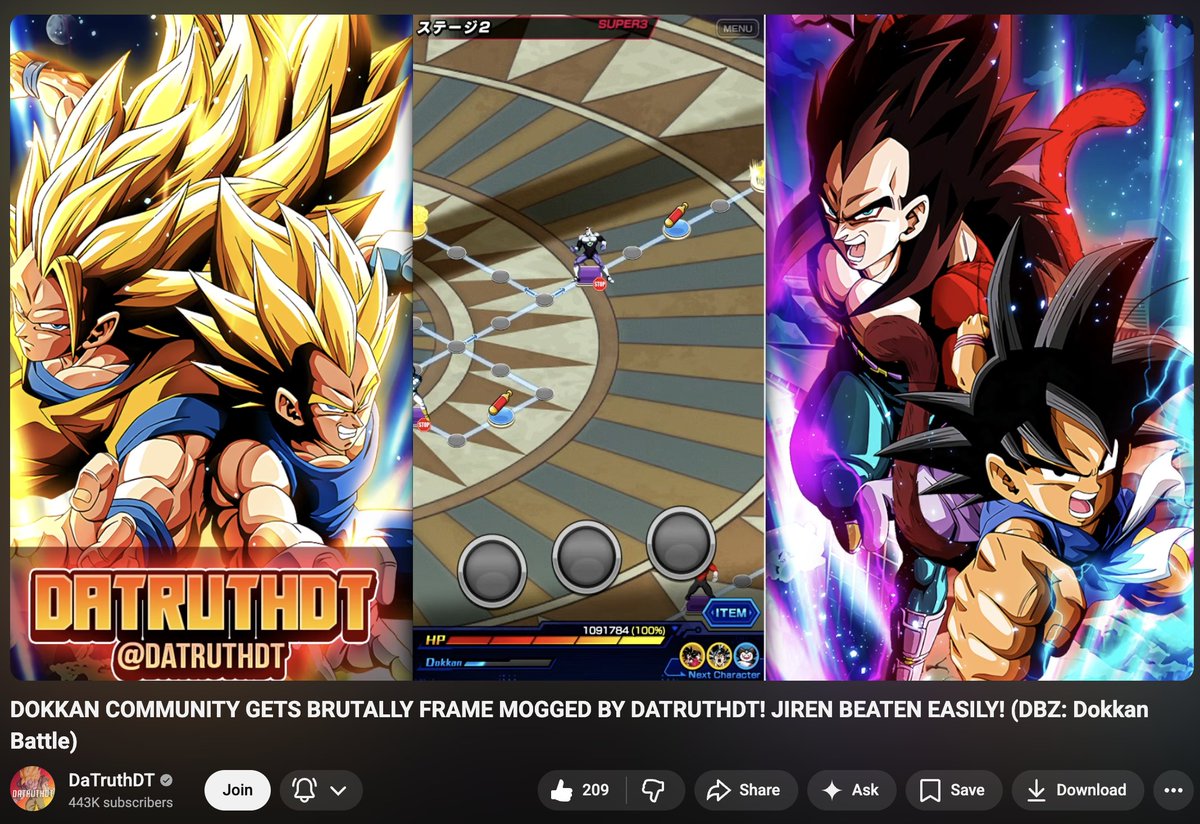Click the 443K subscribers text
The image size is (1200, 824).
pos(120,802)
